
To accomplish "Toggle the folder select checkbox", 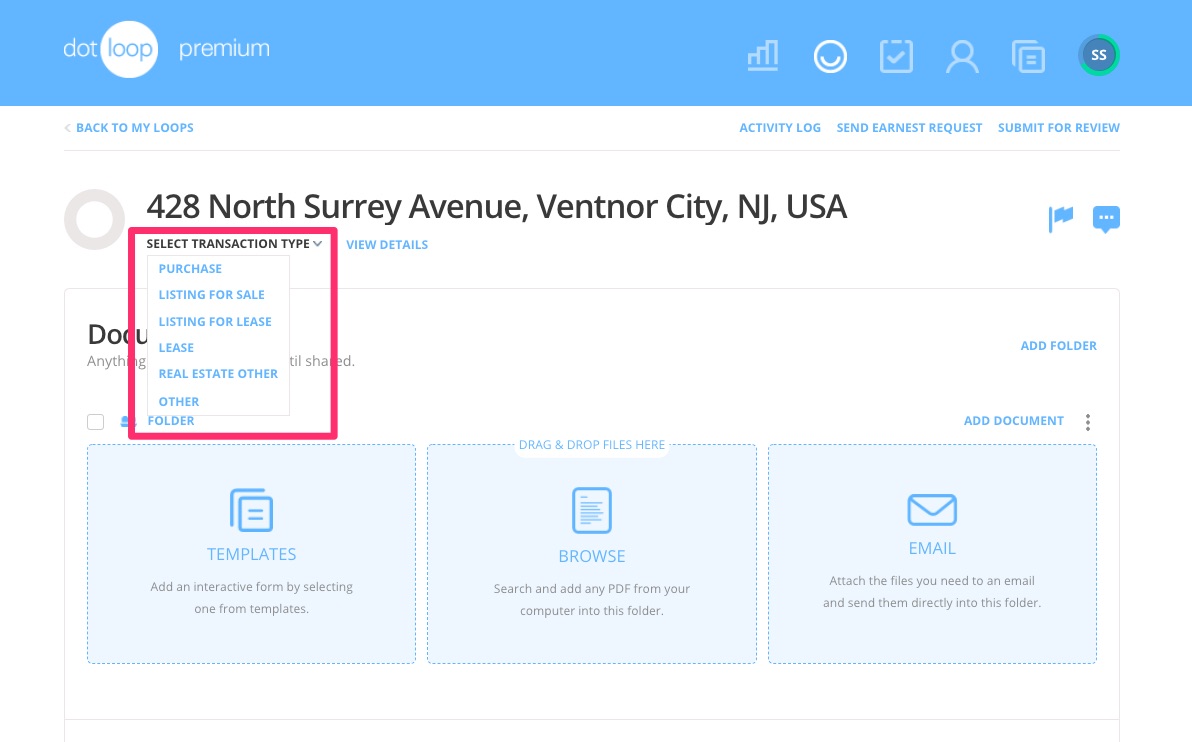I will coord(96,422).
